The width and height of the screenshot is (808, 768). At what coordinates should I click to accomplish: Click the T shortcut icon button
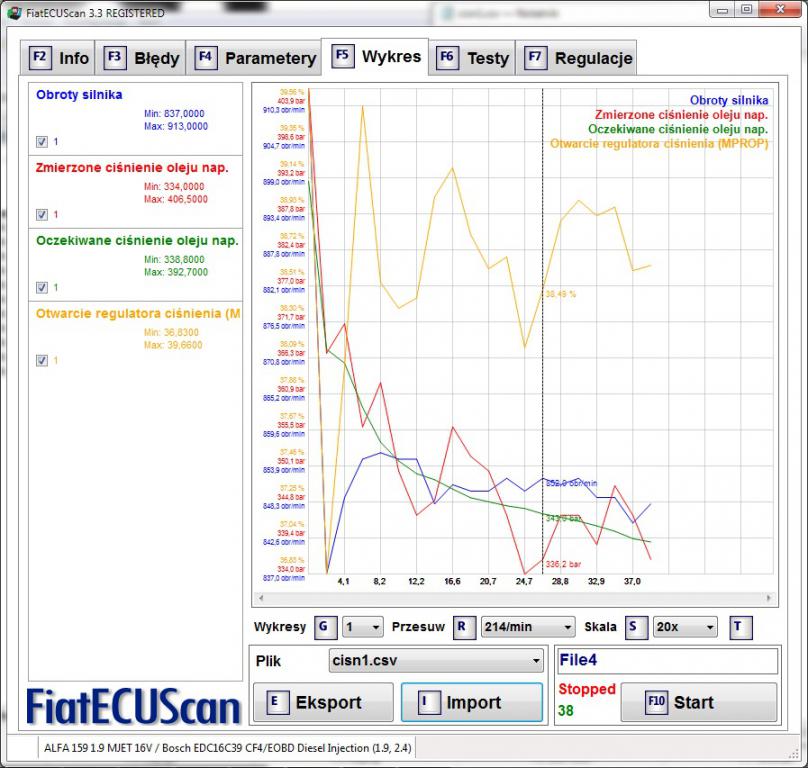pos(740,627)
